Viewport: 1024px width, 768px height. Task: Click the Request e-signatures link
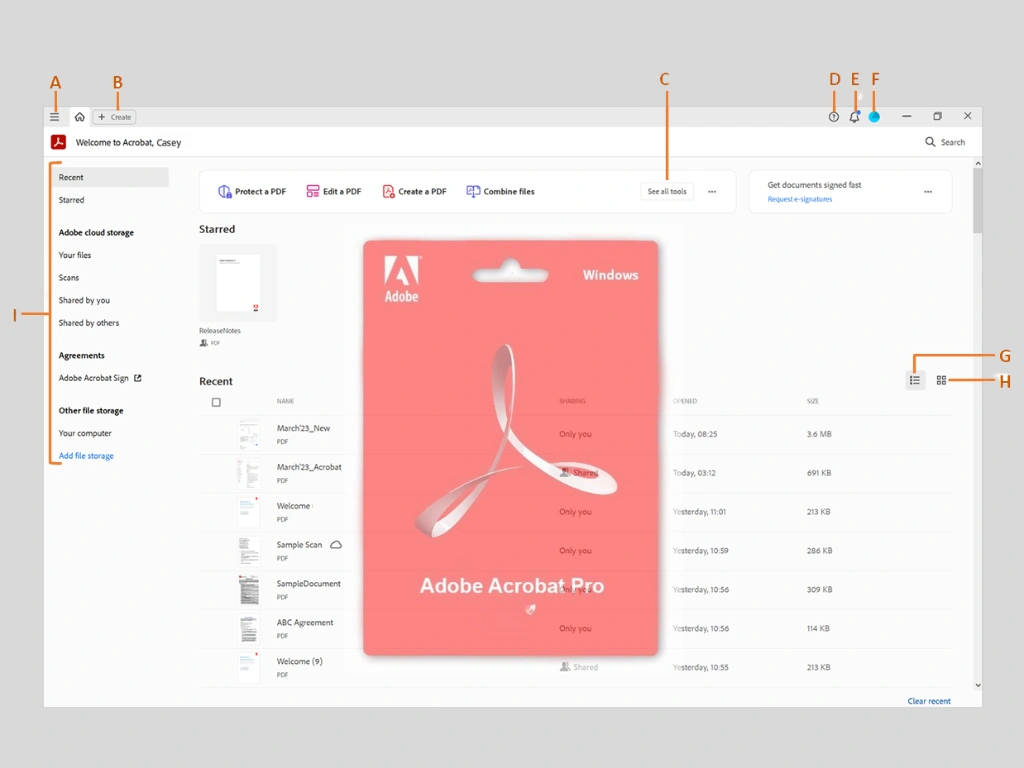(x=800, y=198)
